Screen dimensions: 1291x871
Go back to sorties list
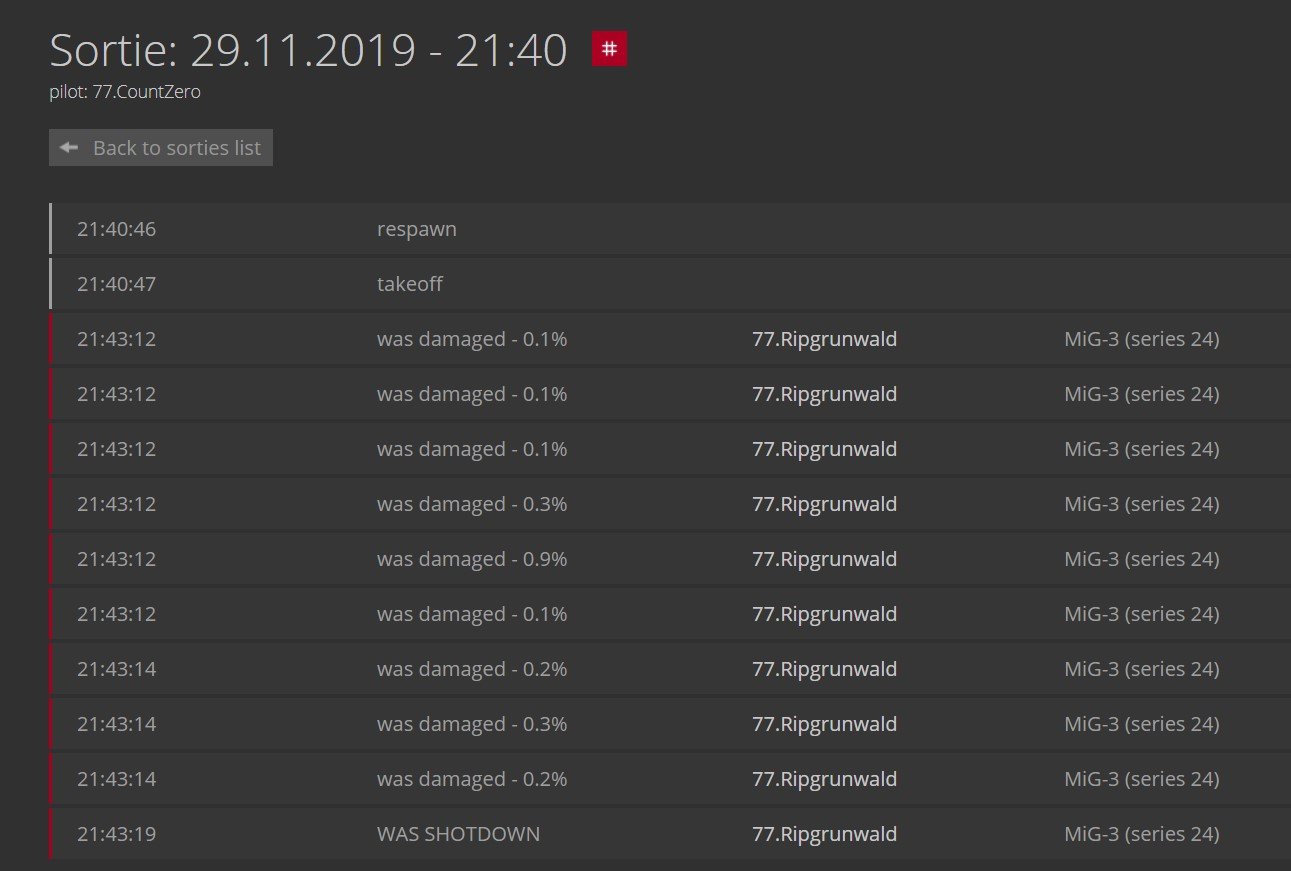pos(161,148)
